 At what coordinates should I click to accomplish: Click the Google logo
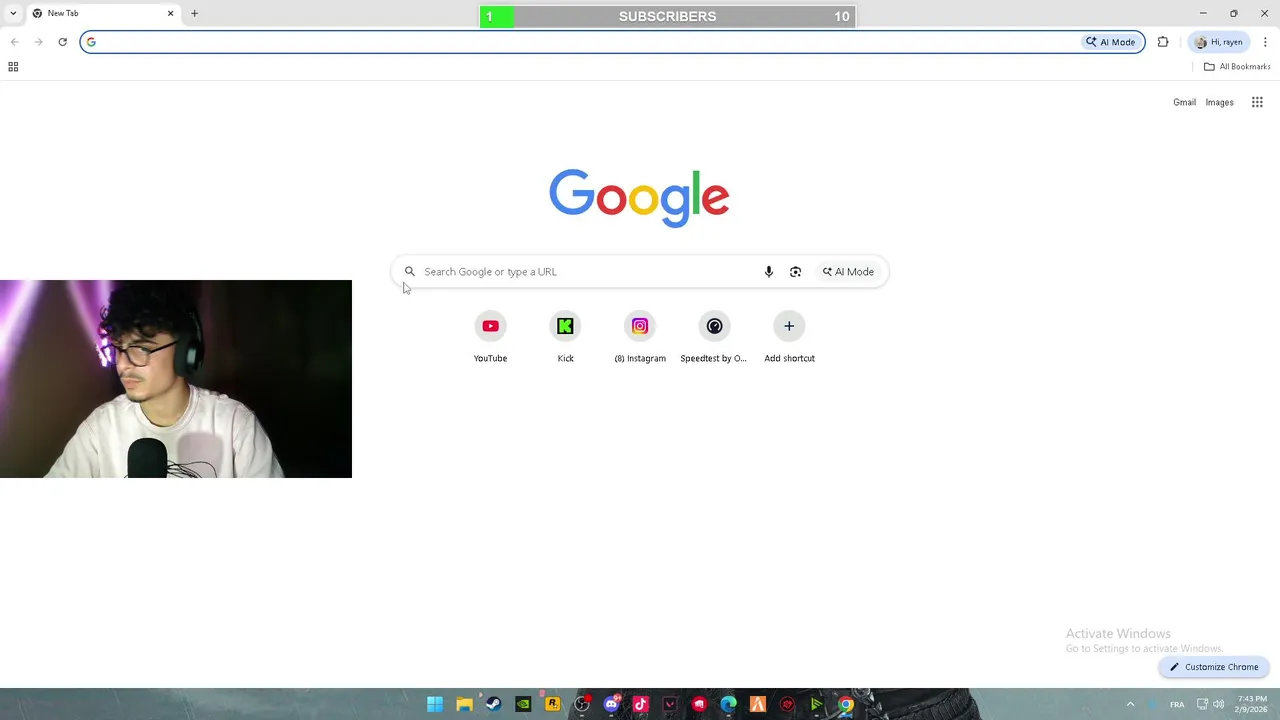point(639,197)
